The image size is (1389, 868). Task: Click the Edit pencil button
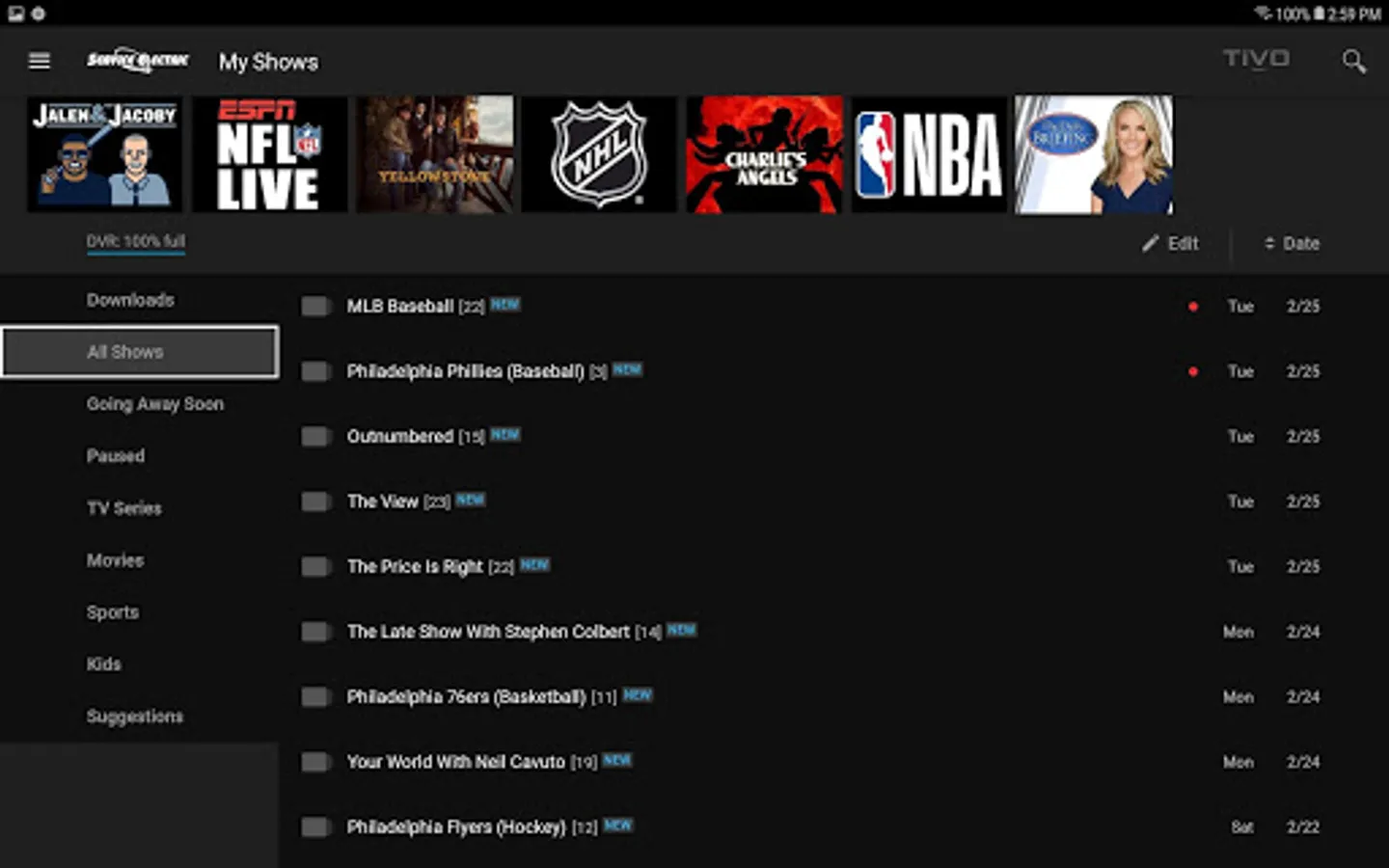[x=1170, y=244]
